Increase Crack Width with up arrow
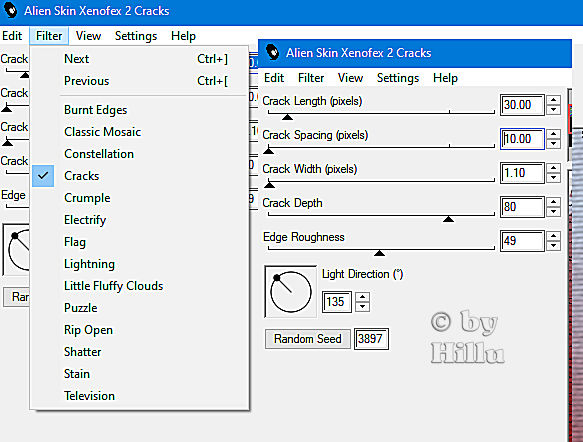Image resolution: width=583 pixels, height=442 pixels. coord(554,168)
